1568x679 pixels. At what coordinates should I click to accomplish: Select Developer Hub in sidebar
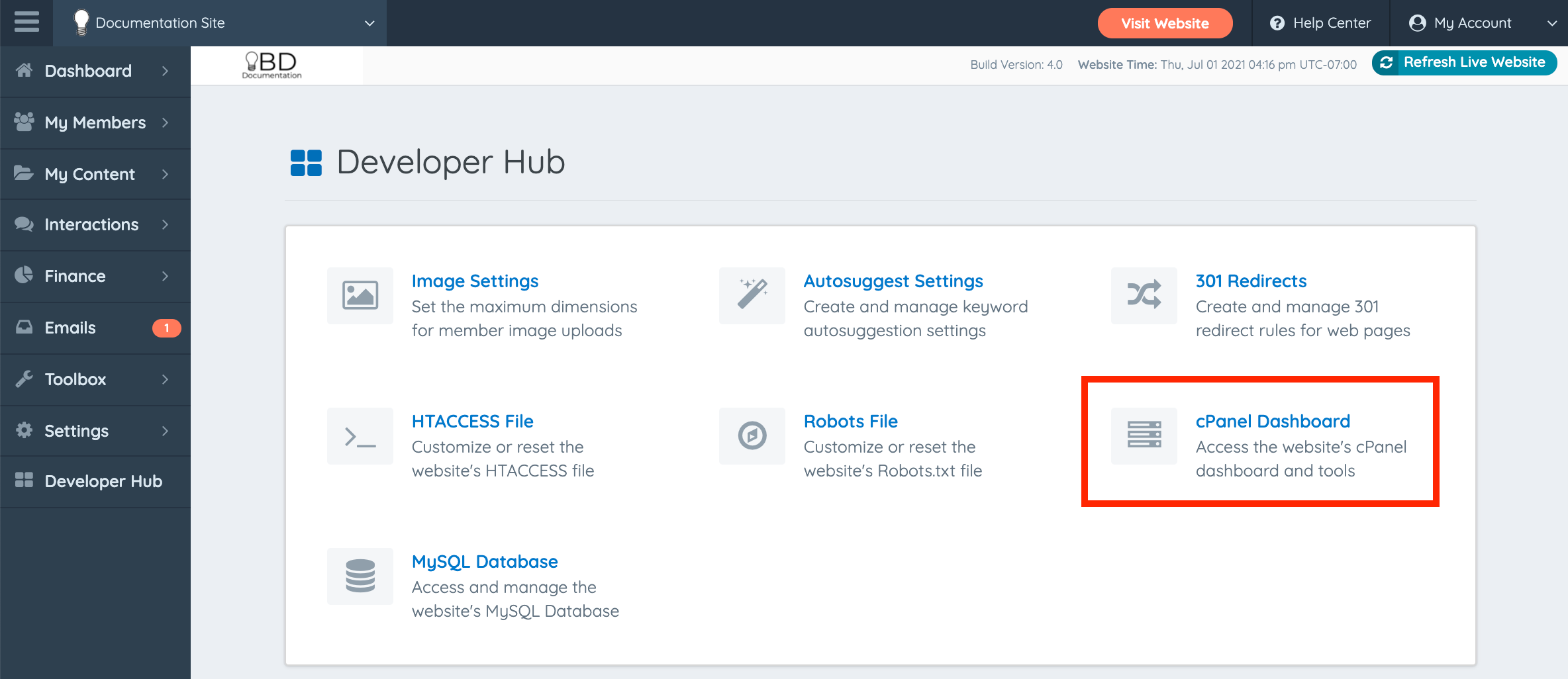point(95,482)
